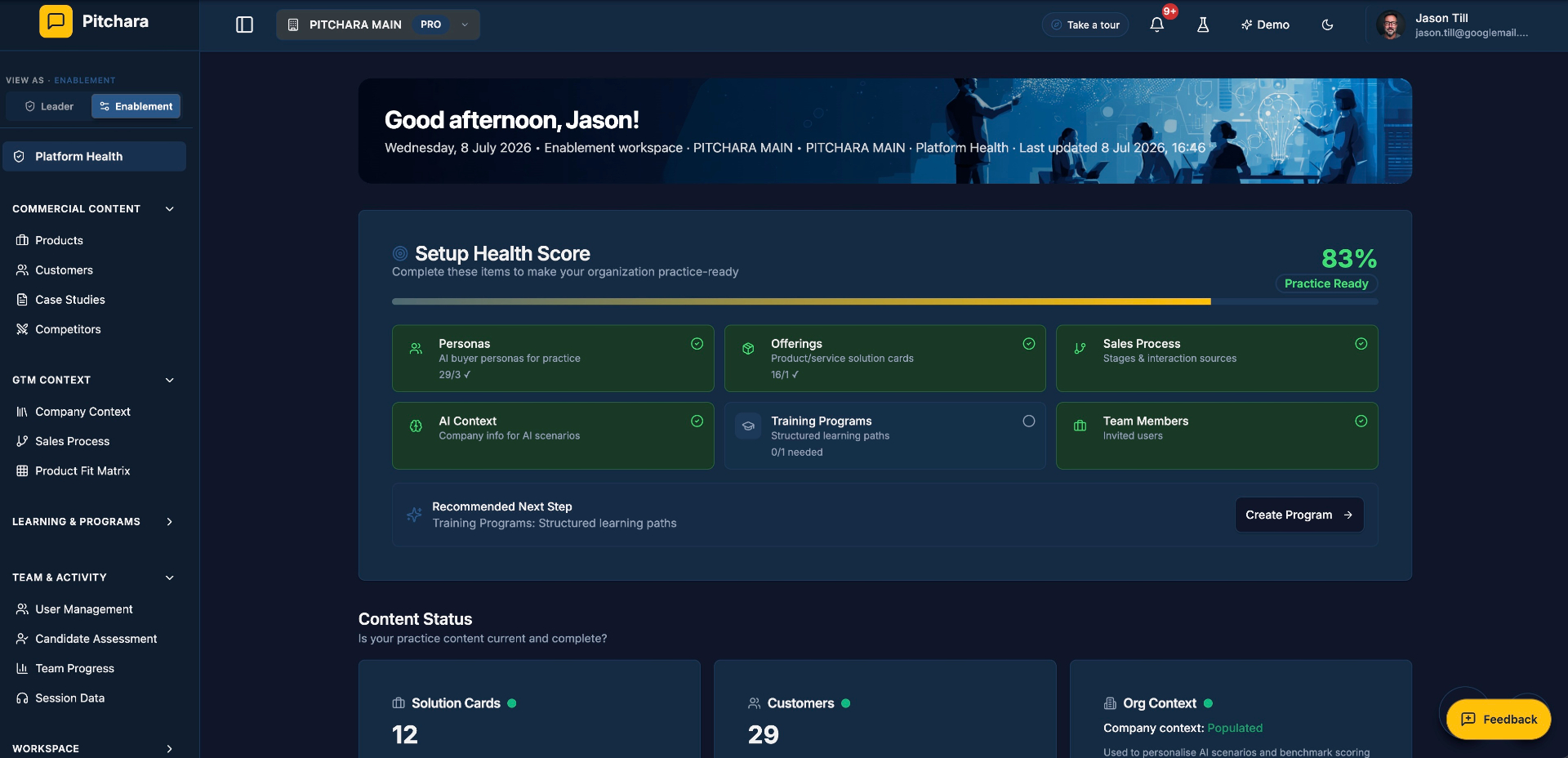Open the lab flask icon
This screenshot has width=1568, height=758.
tap(1203, 25)
